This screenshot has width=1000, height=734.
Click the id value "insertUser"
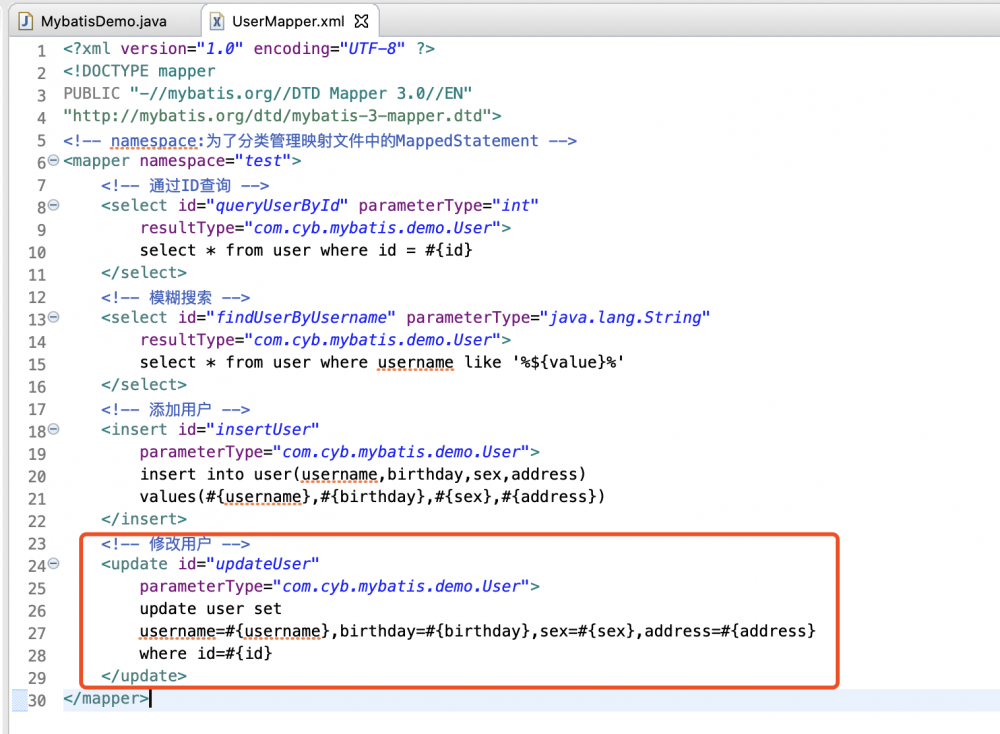pos(263,429)
